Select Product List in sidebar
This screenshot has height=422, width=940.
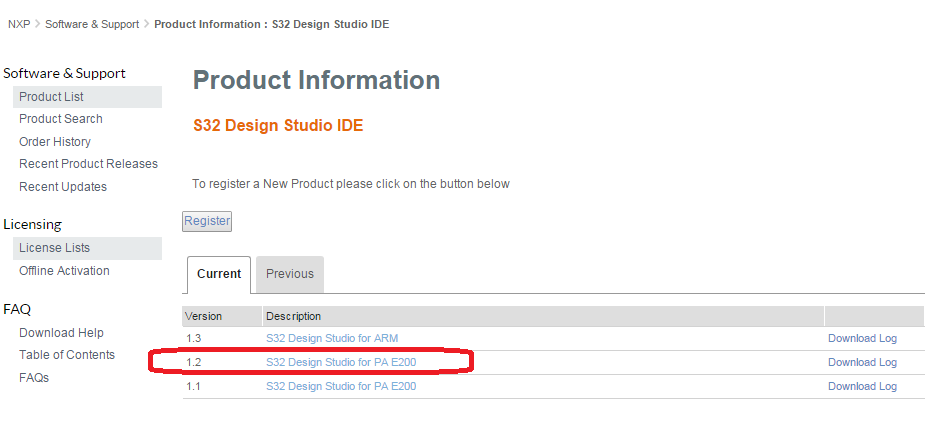51,97
